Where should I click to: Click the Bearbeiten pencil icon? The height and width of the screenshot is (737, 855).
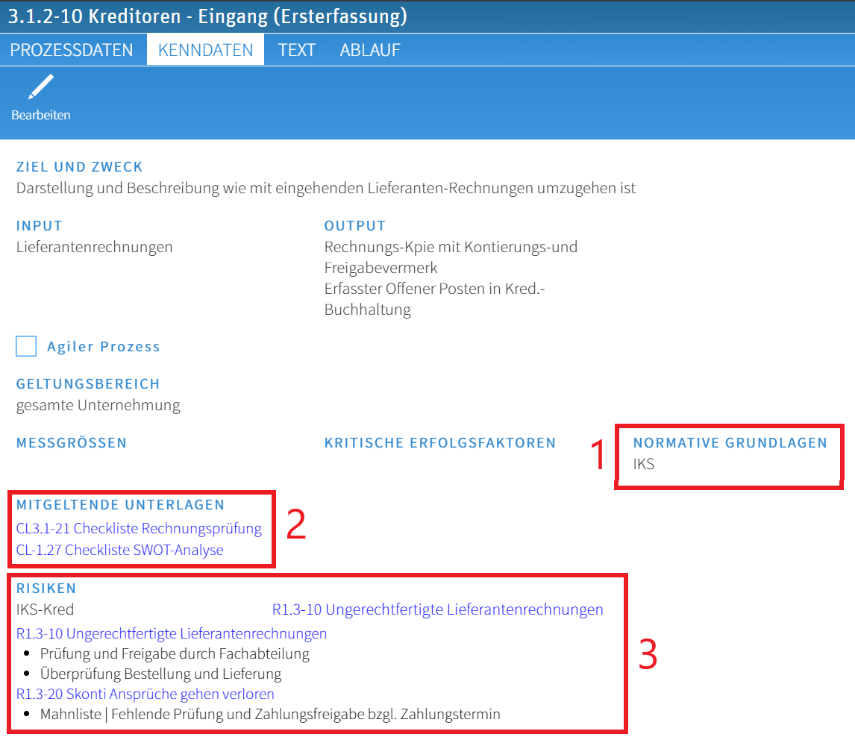(x=40, y=90)
